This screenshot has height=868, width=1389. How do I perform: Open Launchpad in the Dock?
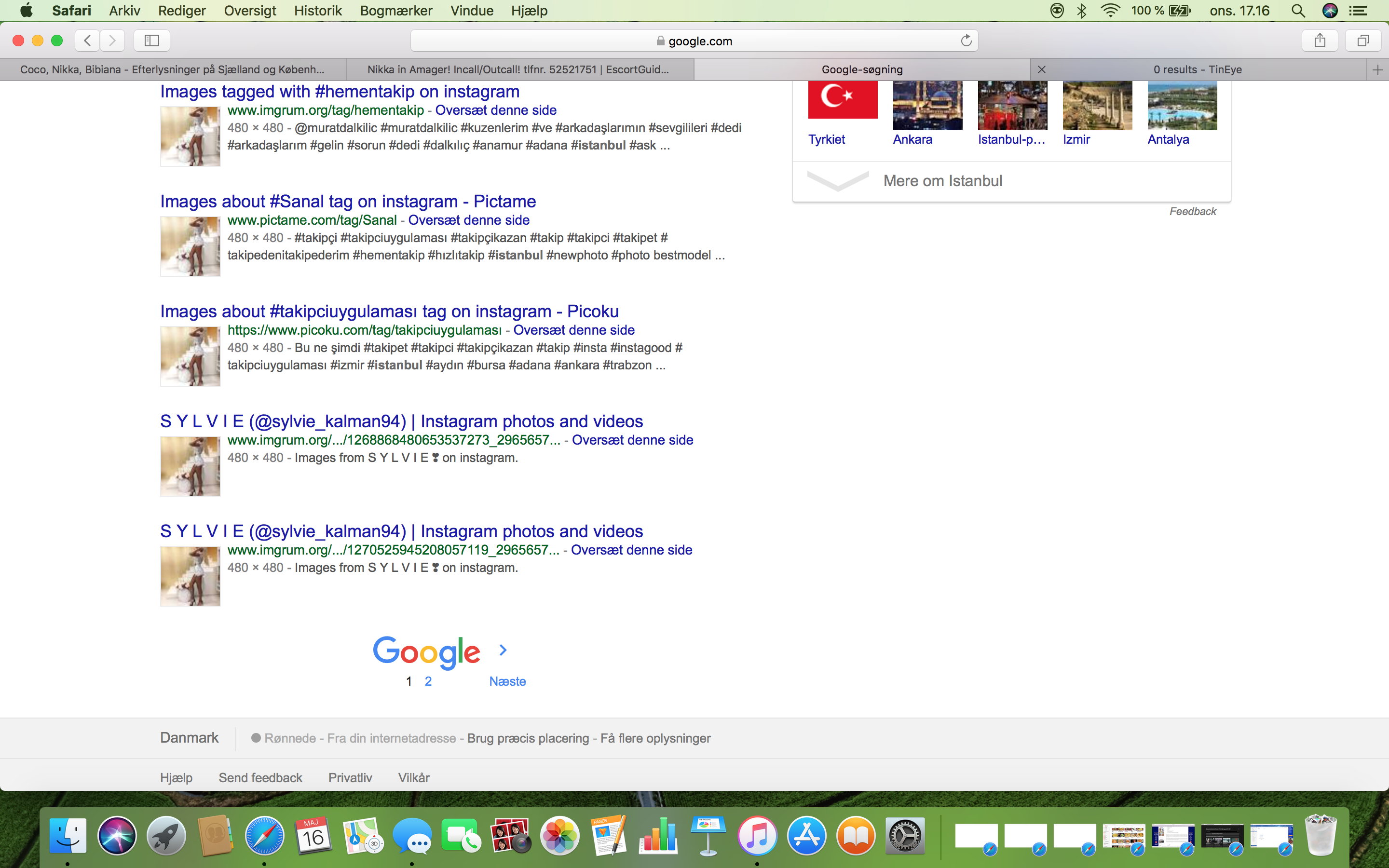tap(166, 835)
